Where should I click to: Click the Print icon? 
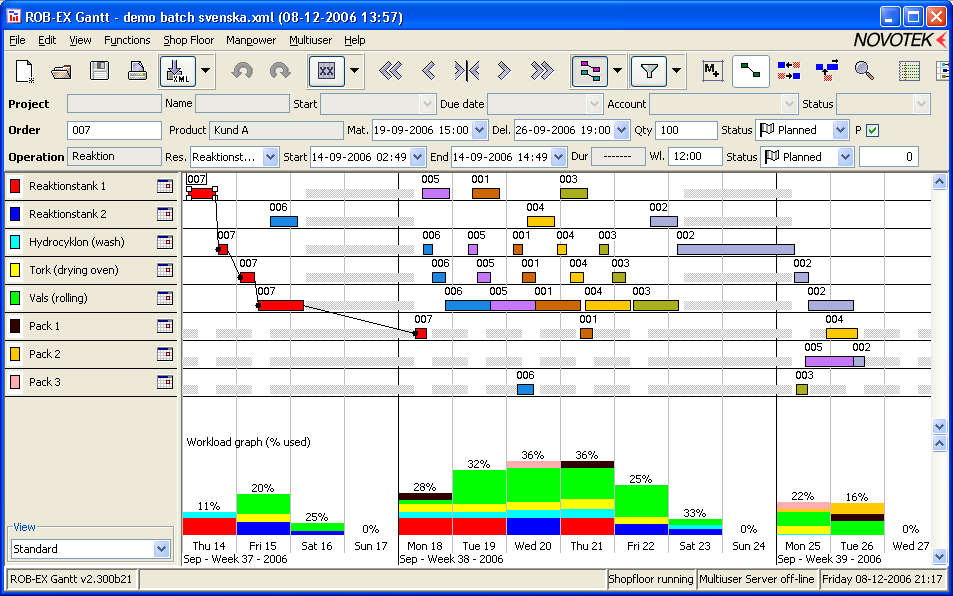(137, 71)
